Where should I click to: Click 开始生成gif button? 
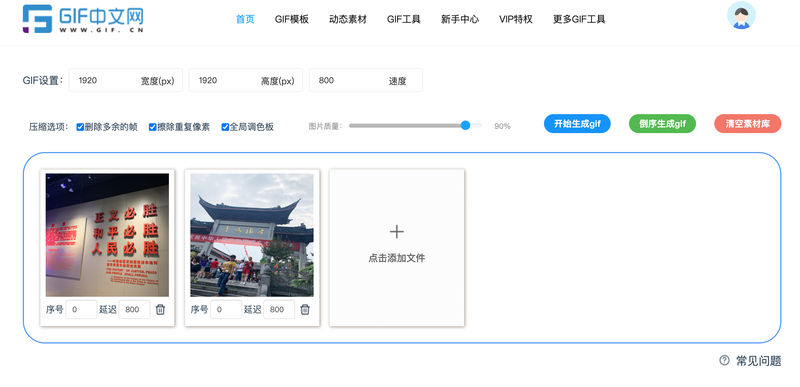(577, 124)
